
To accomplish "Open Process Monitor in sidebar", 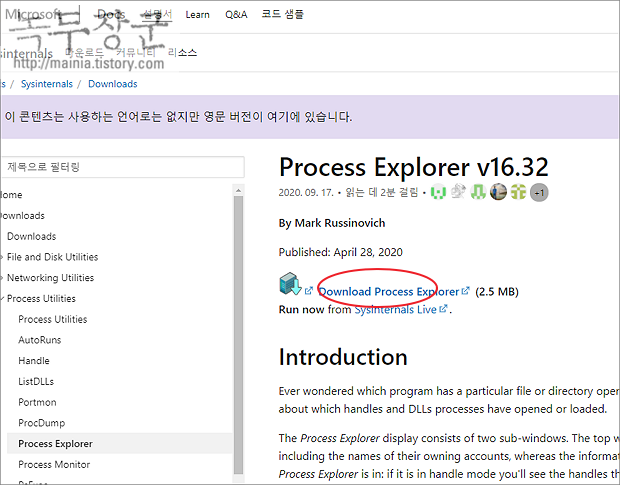I will point(54,464).
